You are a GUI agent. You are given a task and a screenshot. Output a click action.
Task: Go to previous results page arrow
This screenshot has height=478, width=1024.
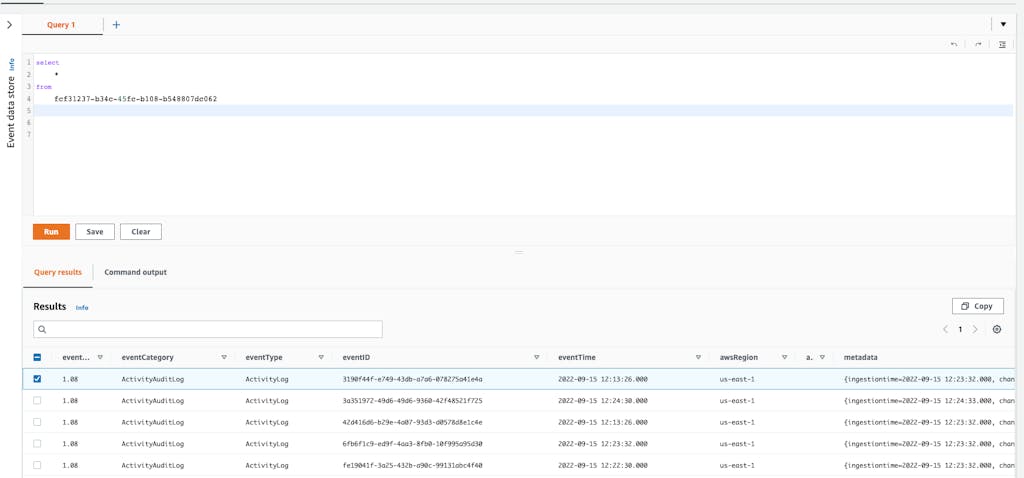point(945,329)
